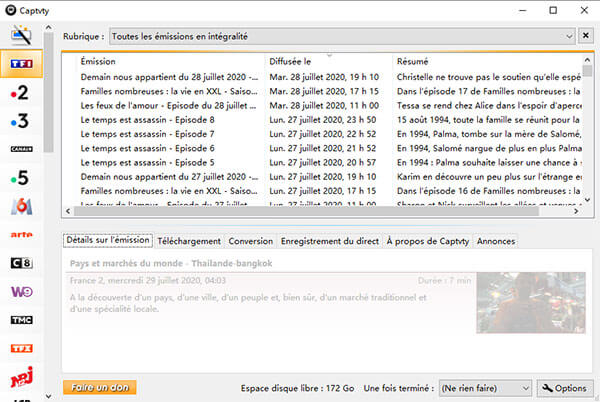
Task: Select the TF1 channel icon
Action: (21, 63)
